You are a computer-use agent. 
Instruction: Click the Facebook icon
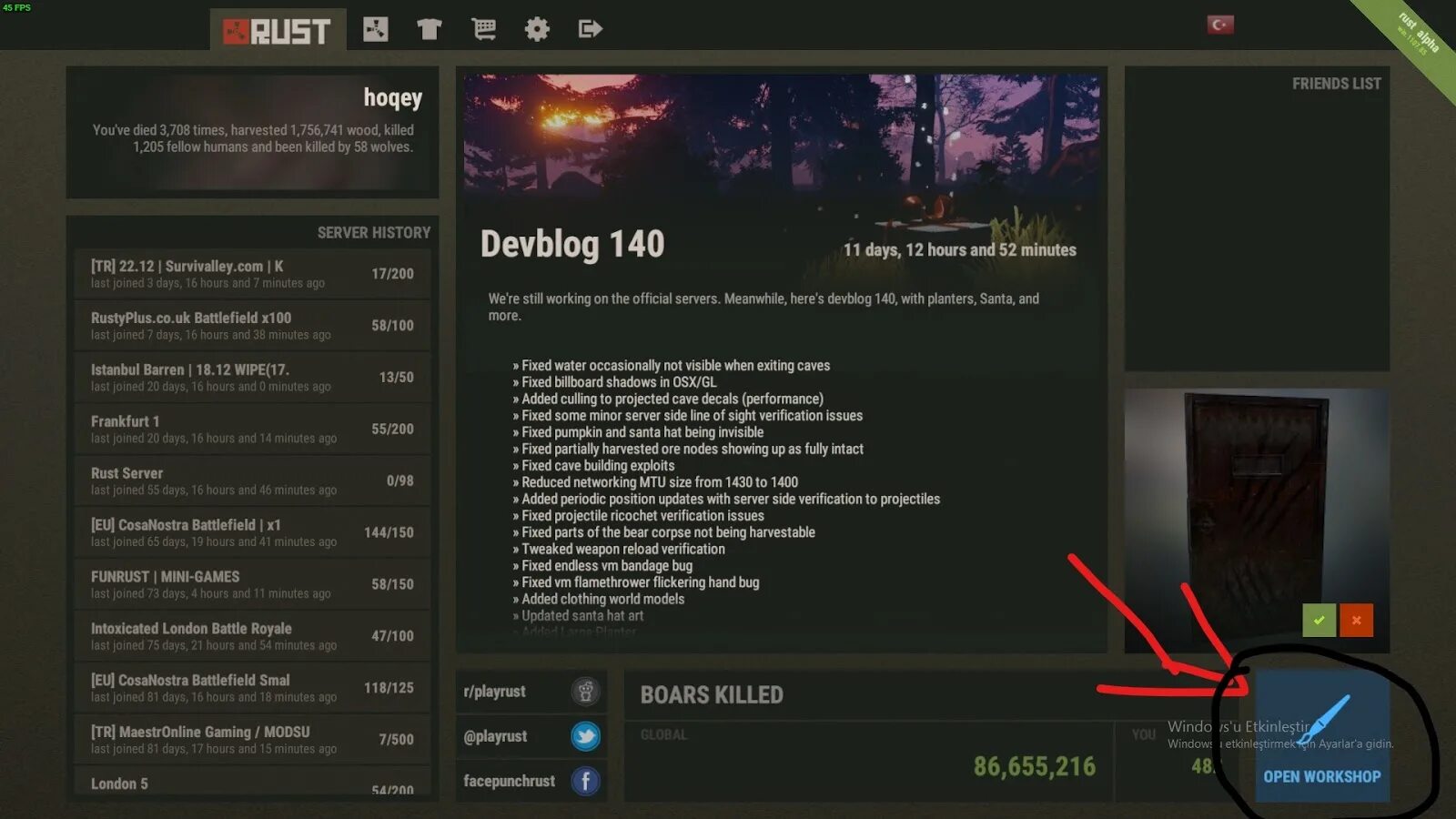click(586, 781)
